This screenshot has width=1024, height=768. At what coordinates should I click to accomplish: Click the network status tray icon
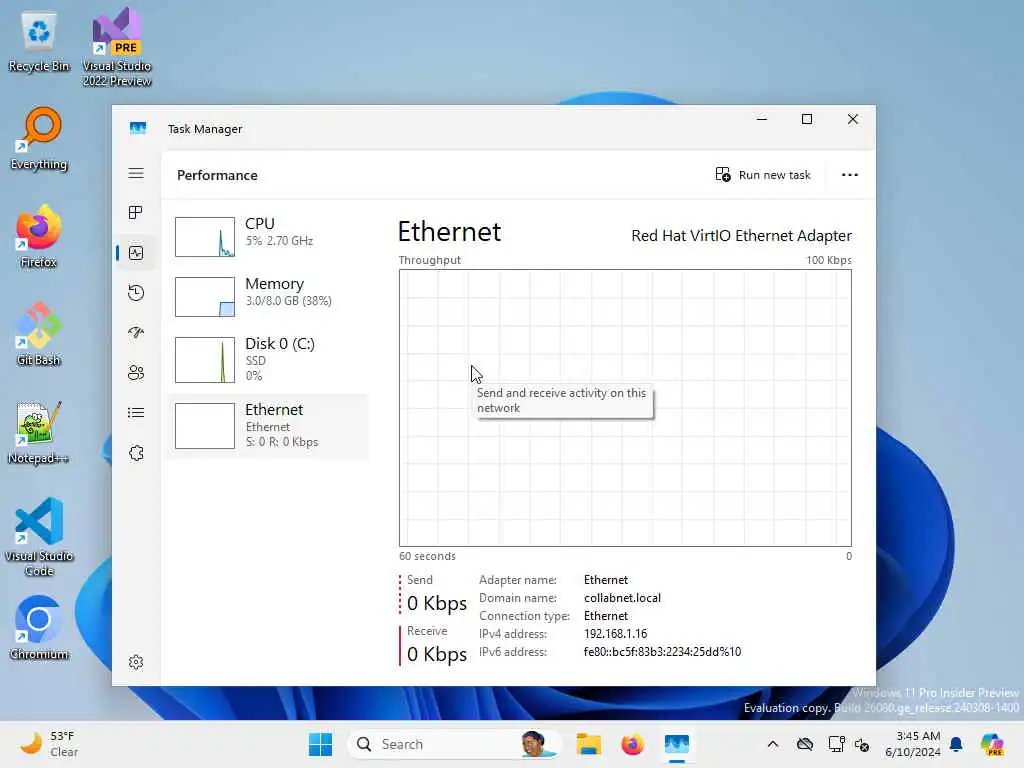pos(837,744)
